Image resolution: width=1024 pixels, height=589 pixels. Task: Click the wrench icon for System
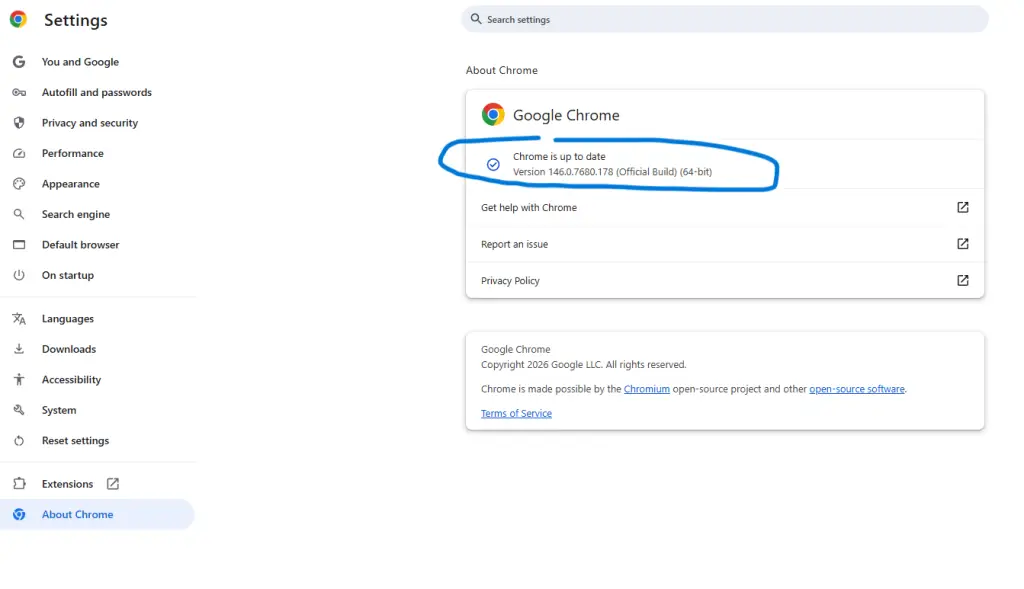tap(19, 410)
